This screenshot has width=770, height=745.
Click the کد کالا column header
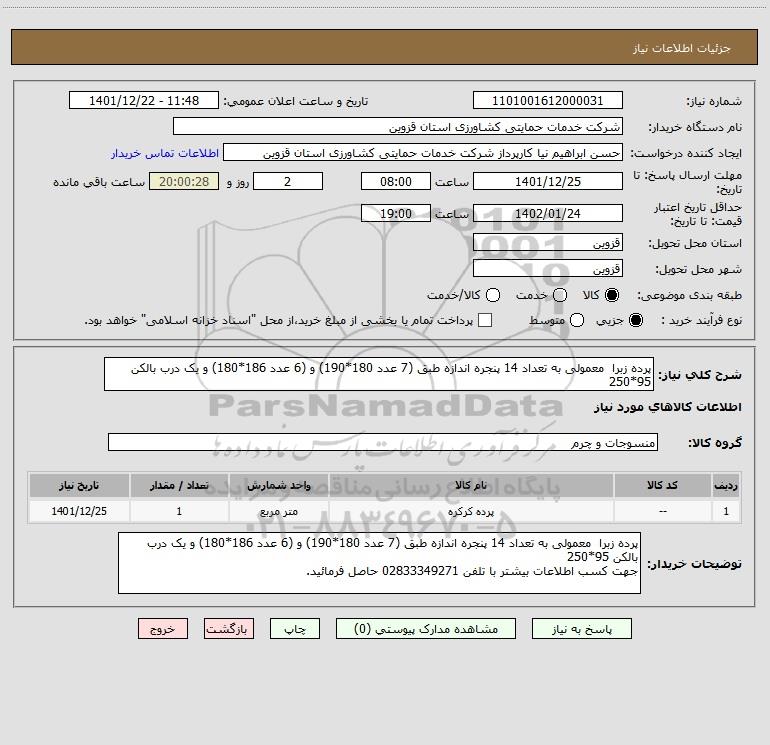click(x=662, y=485)
